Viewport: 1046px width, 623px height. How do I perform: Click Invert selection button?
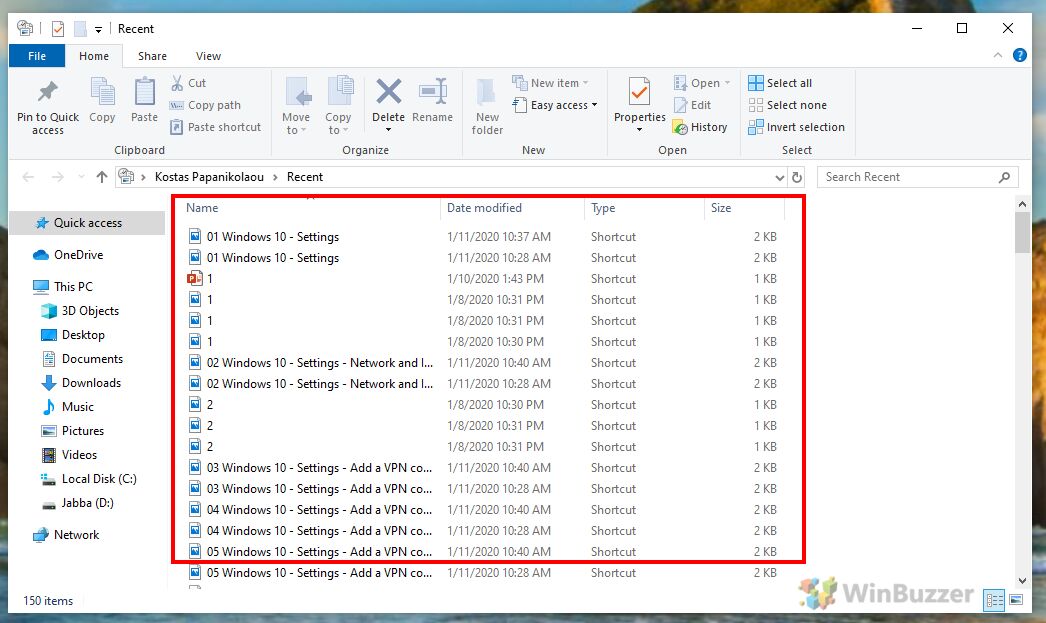[x=796, y=127]
